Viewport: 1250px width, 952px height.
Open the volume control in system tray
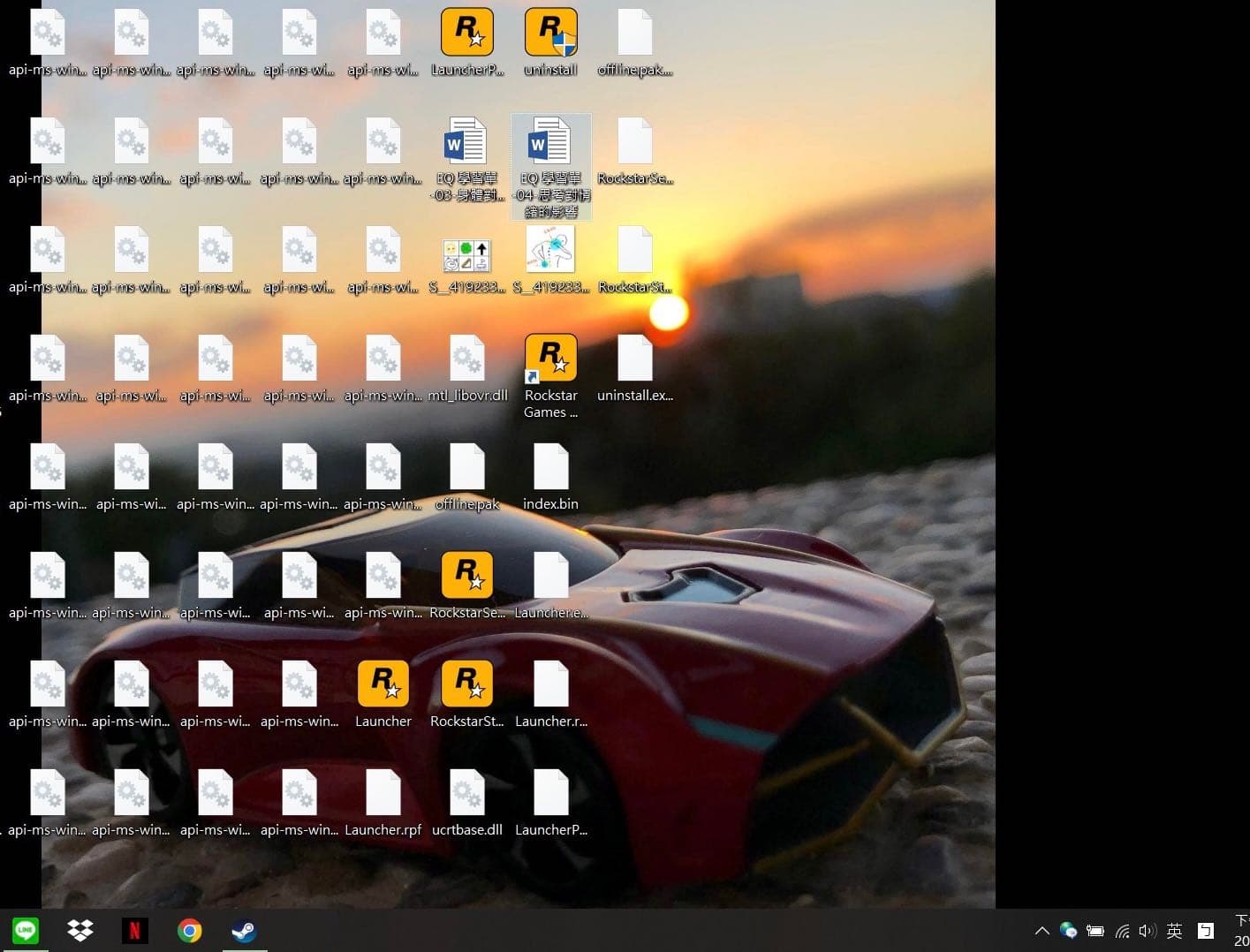(x=1148, y=930)
